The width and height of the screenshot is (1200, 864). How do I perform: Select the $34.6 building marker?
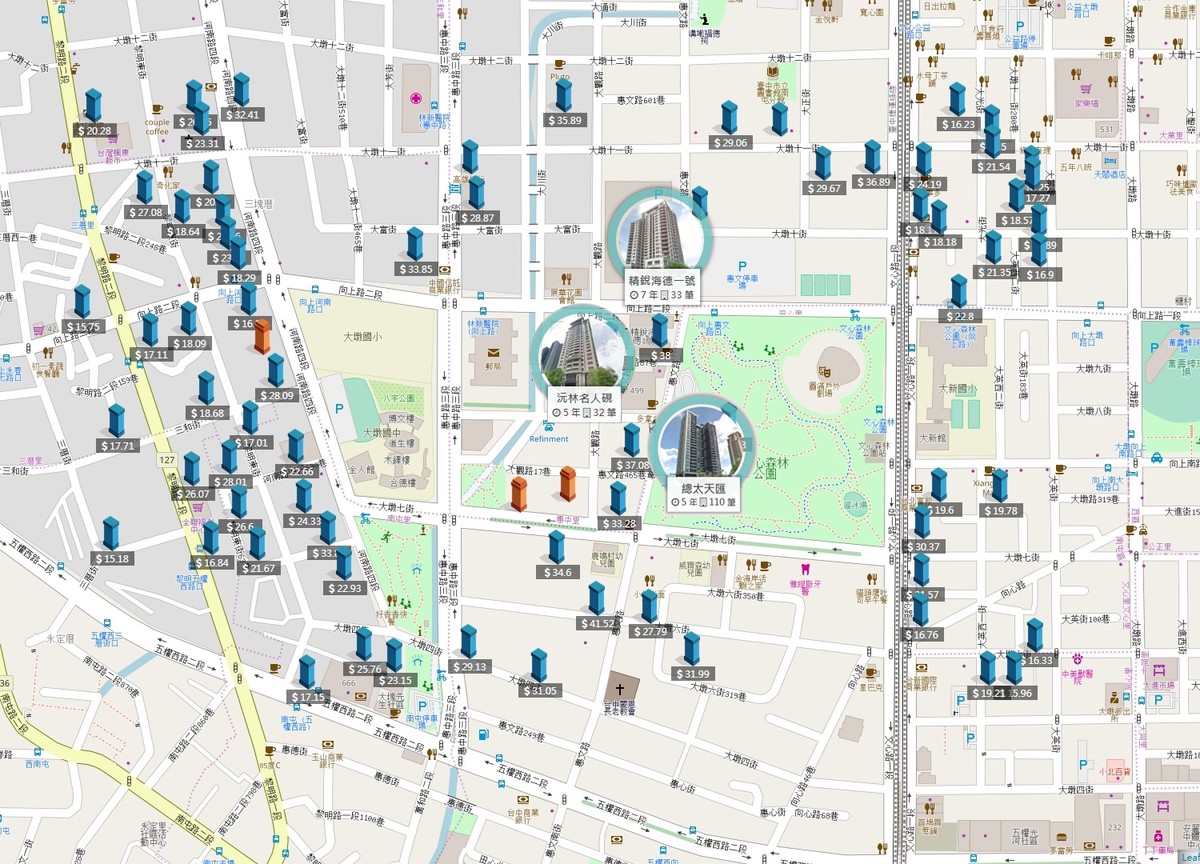(x=557, y=548)
